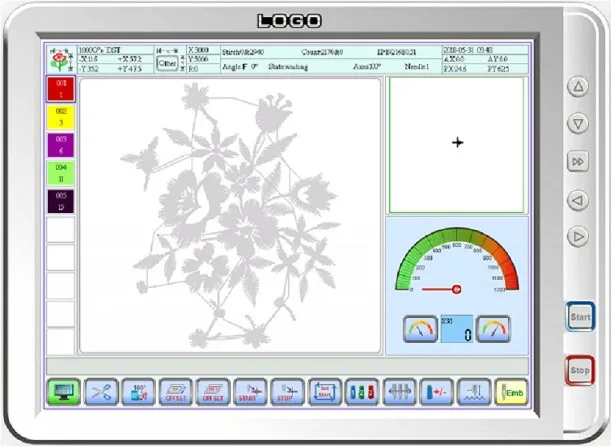Activate the scissors thread trim icon
This screenshot has height=447, width=611.
click(101, 392)
